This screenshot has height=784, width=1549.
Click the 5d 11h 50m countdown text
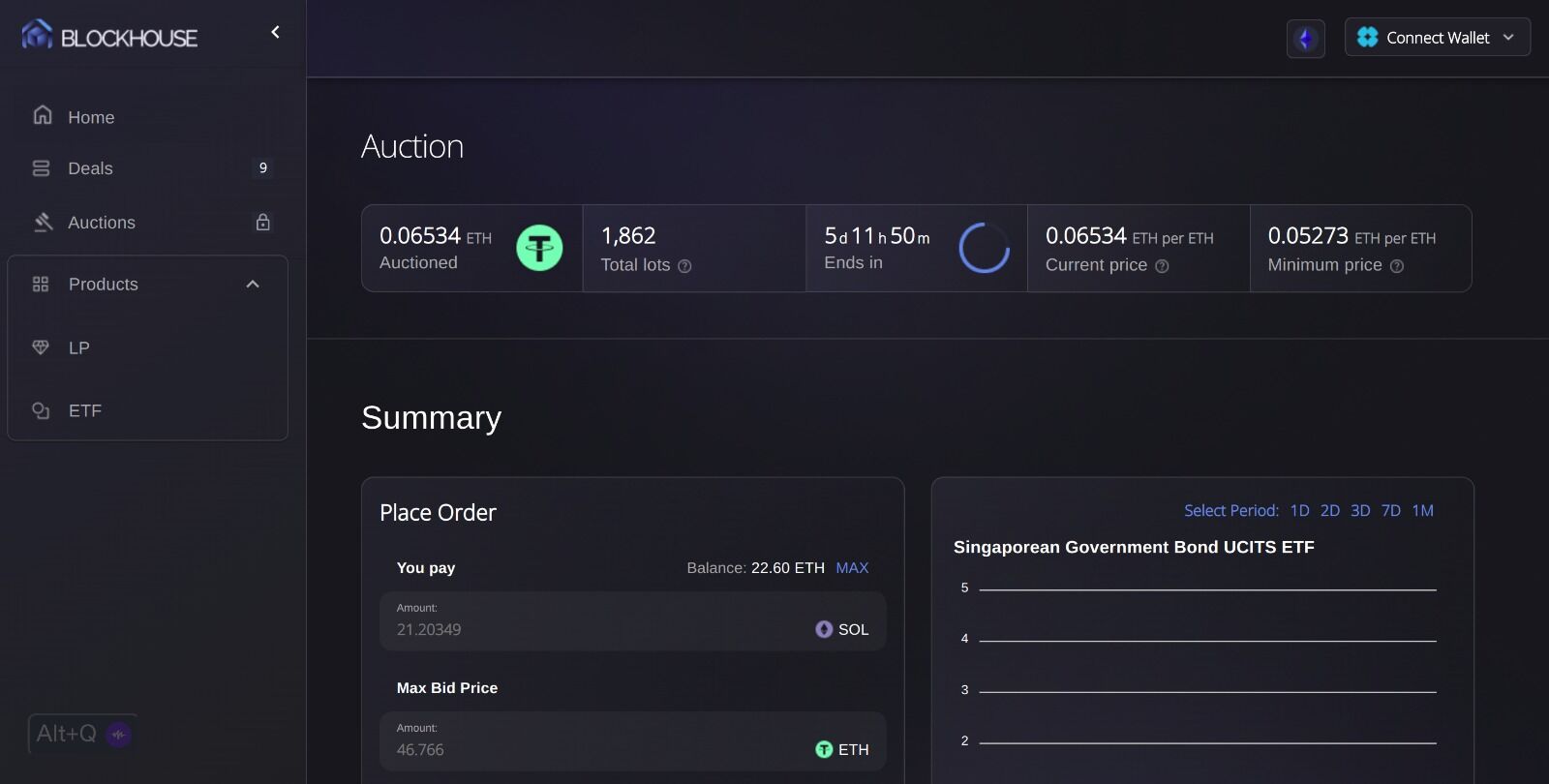click(877, 236)
